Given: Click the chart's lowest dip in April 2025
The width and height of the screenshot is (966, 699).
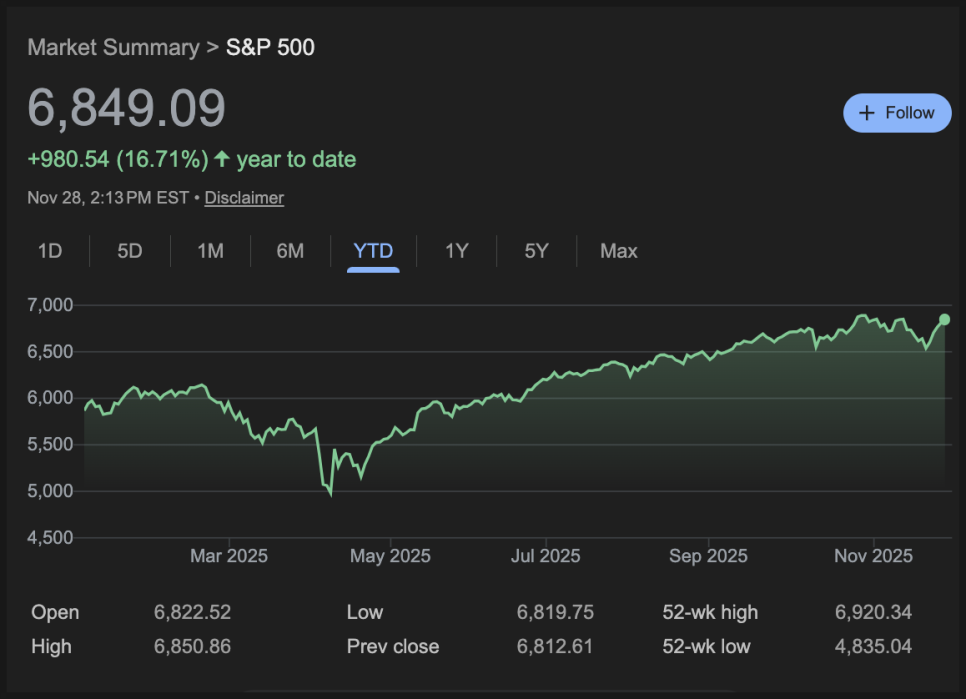Looking at the screenshot, I should click(331, 494).
